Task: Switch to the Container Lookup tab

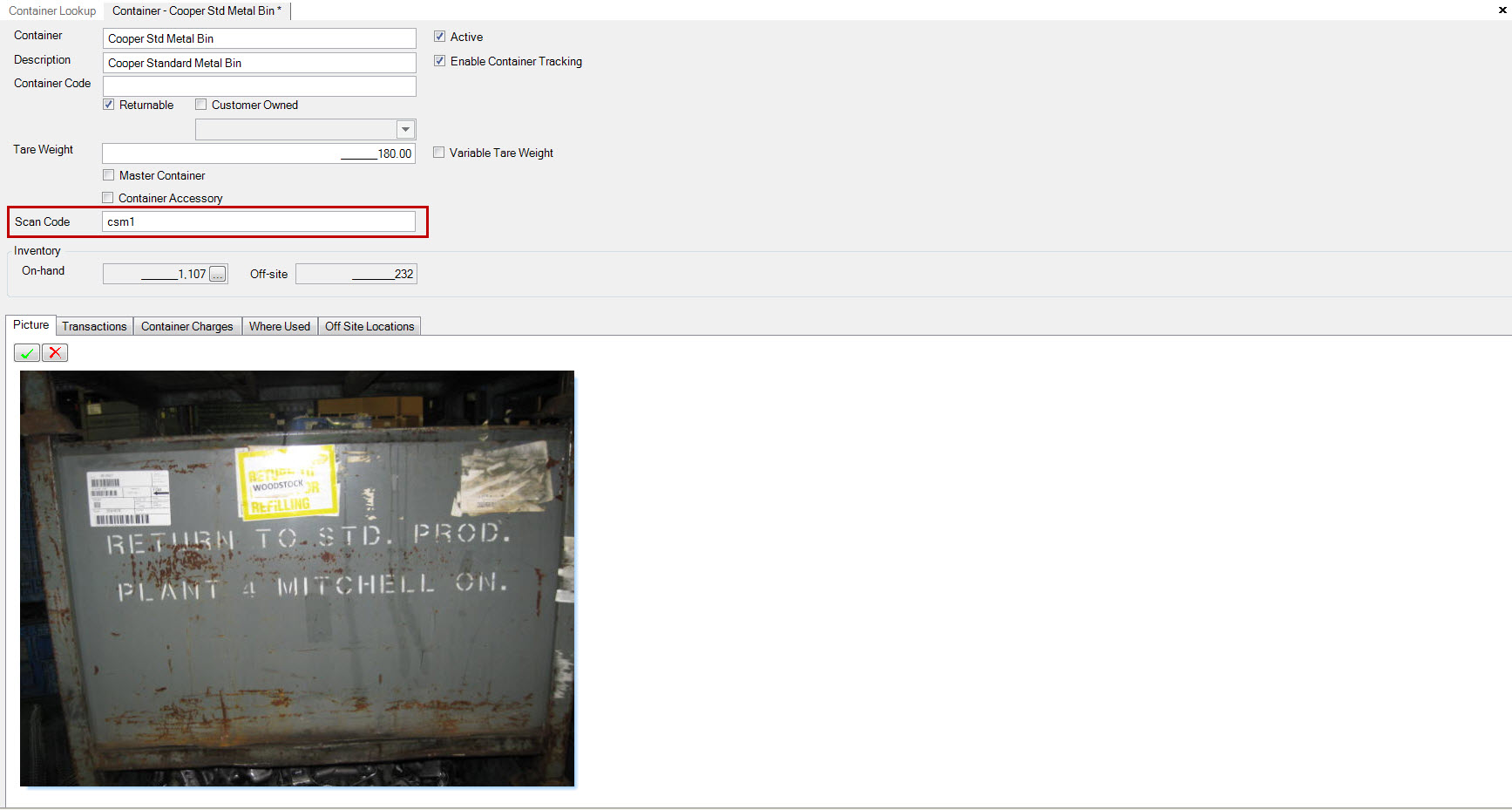Action: (52, 10)
